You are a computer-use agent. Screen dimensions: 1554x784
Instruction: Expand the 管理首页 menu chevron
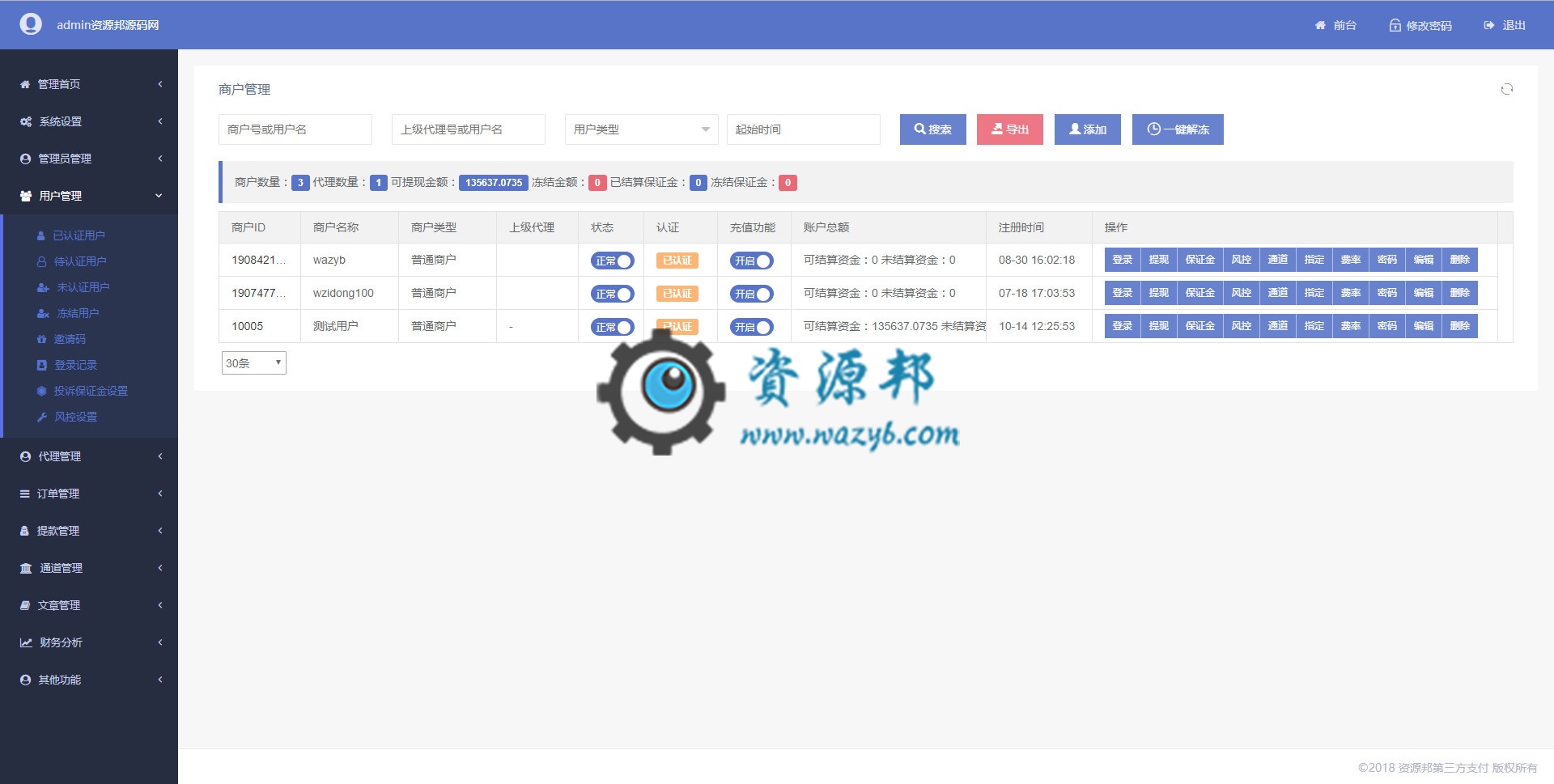(x=160, y=84)
